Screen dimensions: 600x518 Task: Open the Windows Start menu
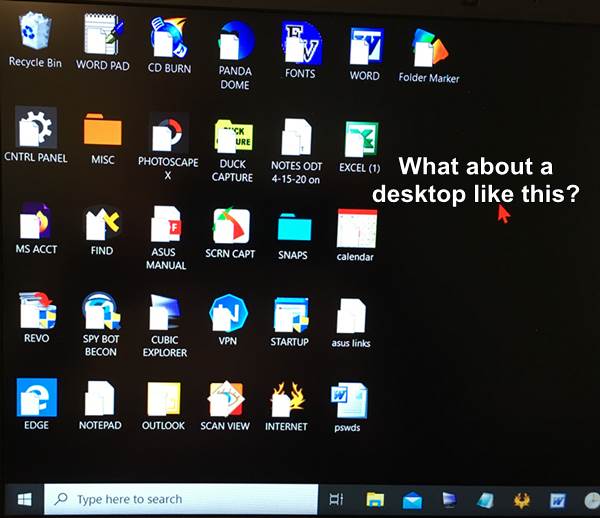(x=24, y=500)
